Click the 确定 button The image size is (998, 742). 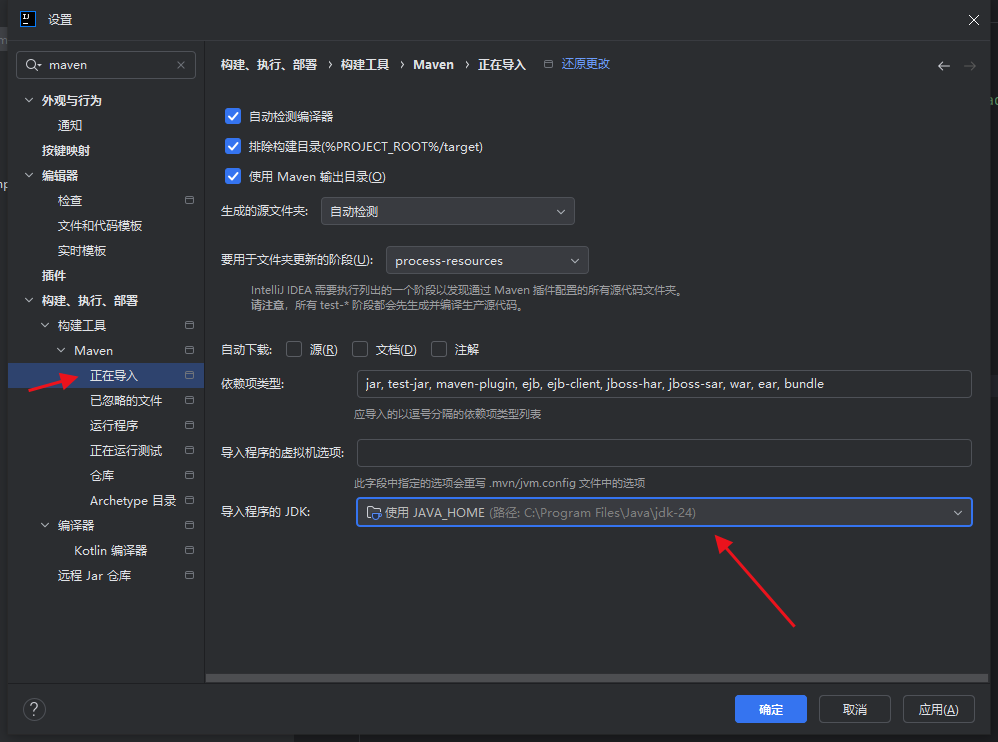pyautogui.click(x=771, y=709)
